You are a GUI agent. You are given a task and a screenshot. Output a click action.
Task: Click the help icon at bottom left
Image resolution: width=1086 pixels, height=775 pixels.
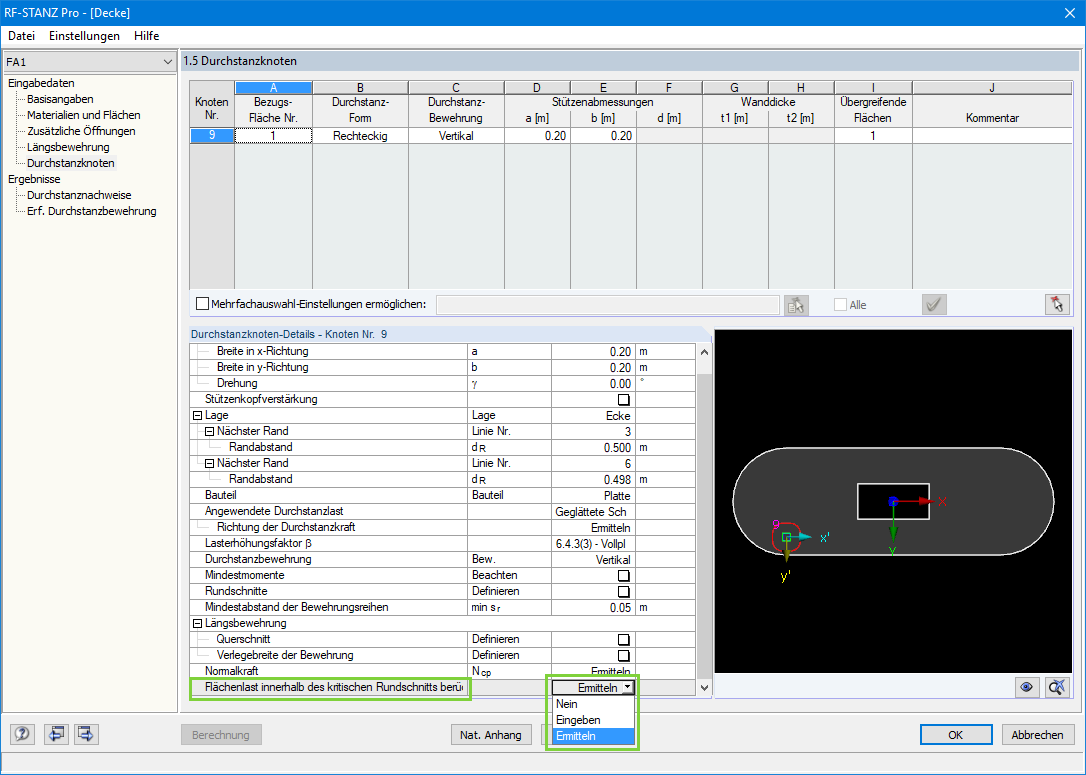point(22,735)
